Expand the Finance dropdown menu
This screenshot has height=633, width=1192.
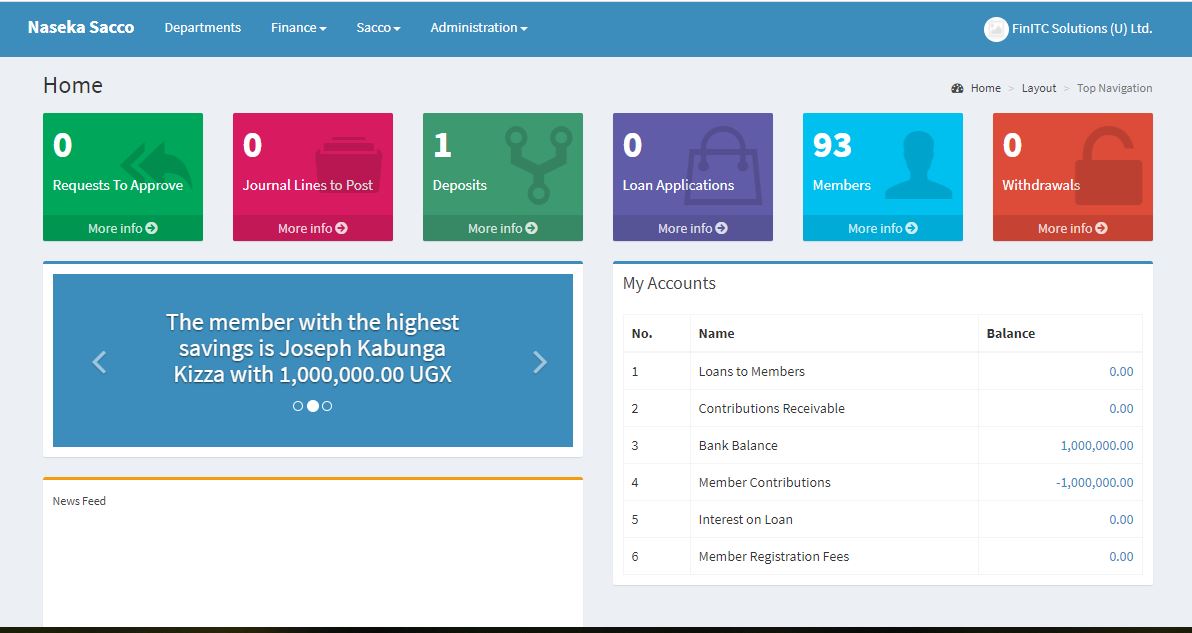[x=298, y=28]
